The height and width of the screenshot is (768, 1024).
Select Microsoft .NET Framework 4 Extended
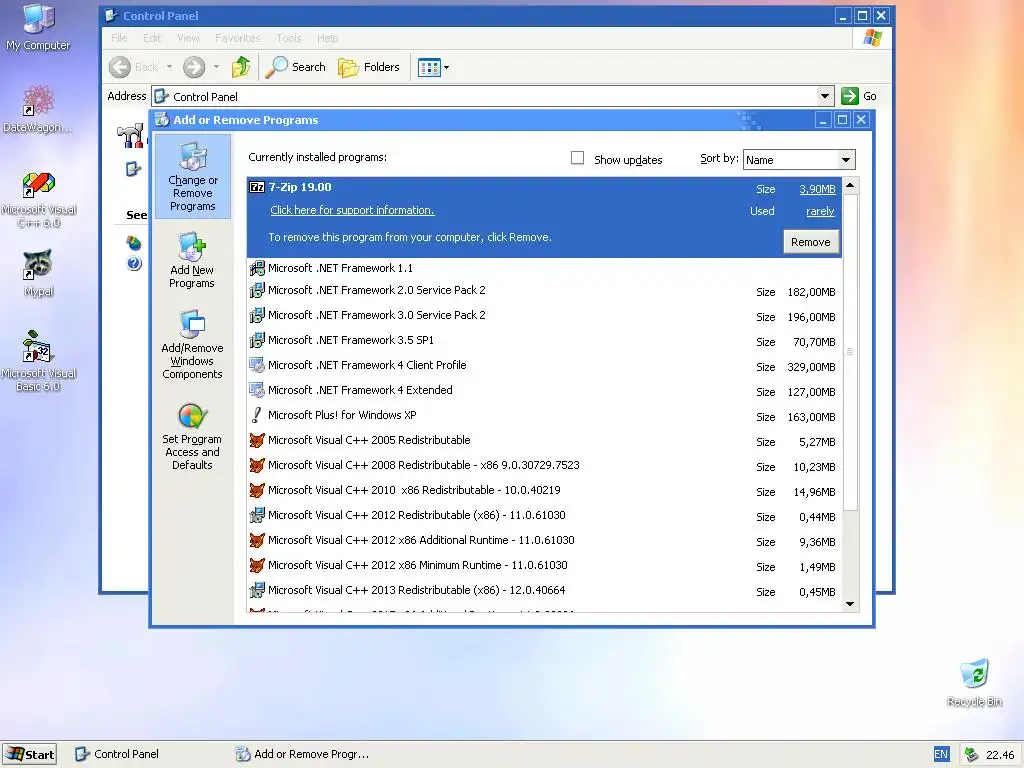coord(545,391)
